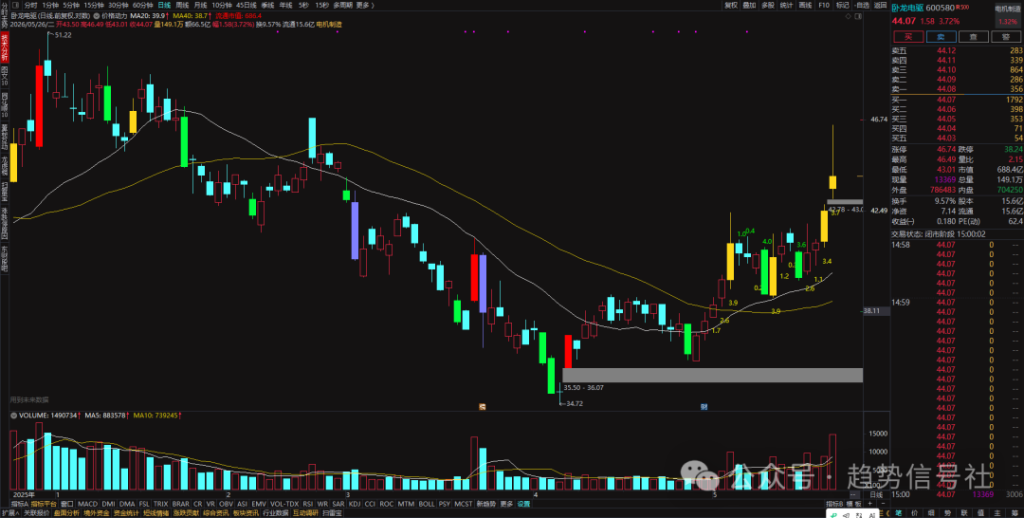1024x518 pixels.
Task: Click the 35.50 - 36.07 gap label
Action: (x=583, y=387)
